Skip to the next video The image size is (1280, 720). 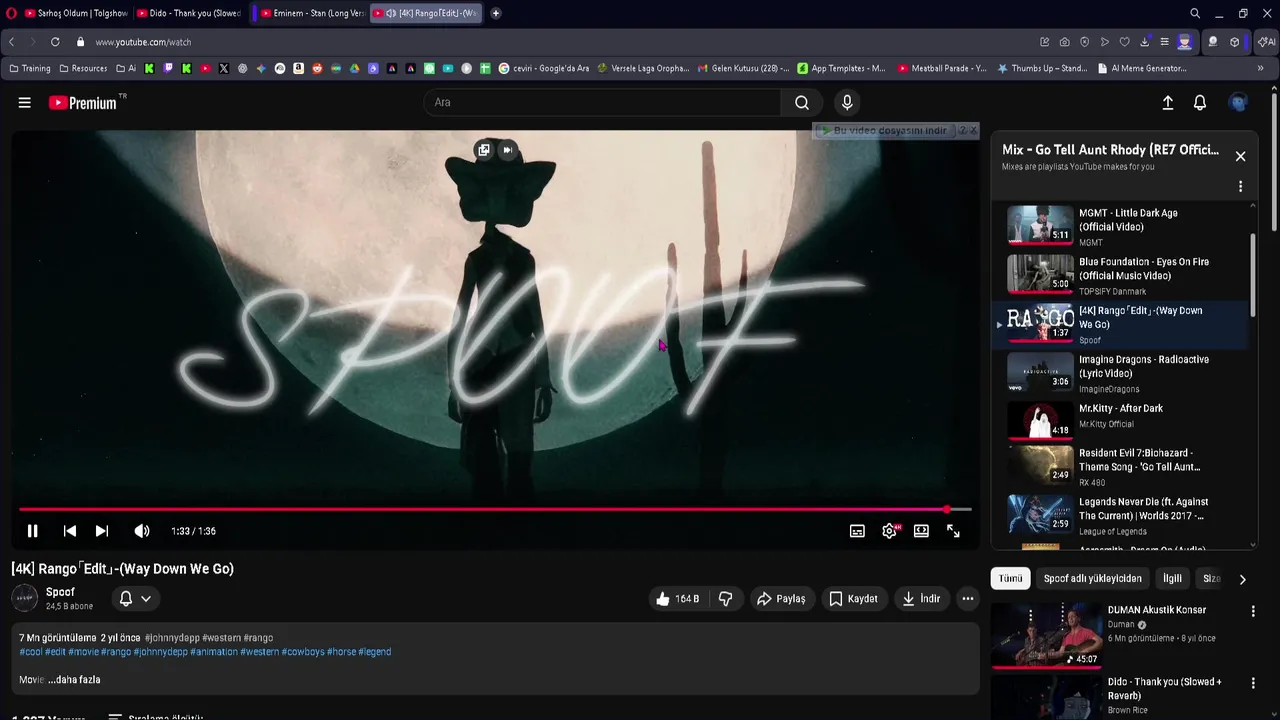coord(102,531)
